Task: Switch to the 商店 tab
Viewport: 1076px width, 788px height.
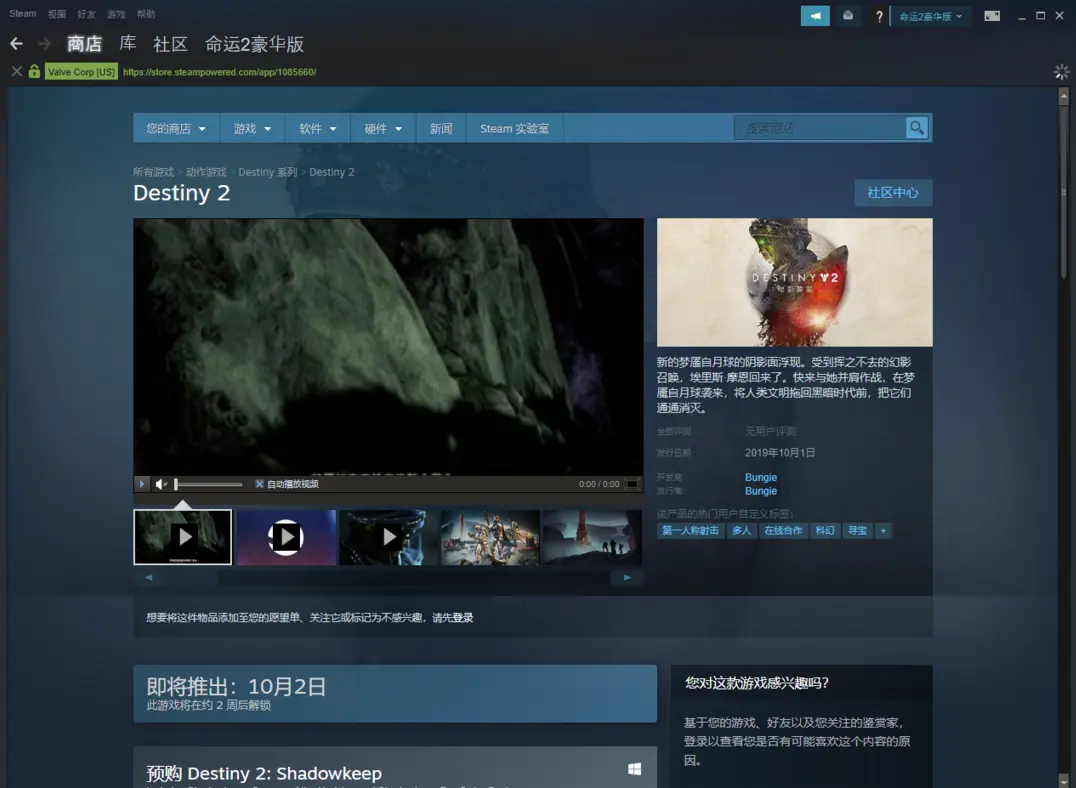Action: (x=84, y=44)
